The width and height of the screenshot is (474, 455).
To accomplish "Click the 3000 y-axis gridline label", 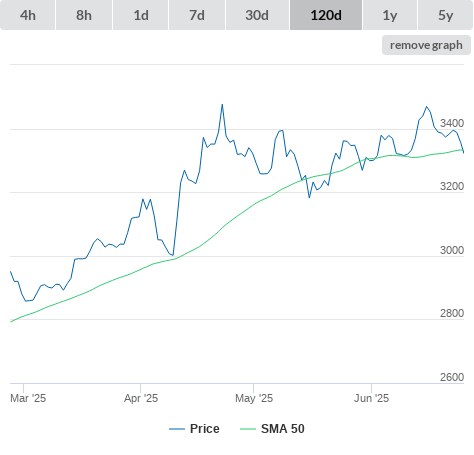I will point(452,250).
